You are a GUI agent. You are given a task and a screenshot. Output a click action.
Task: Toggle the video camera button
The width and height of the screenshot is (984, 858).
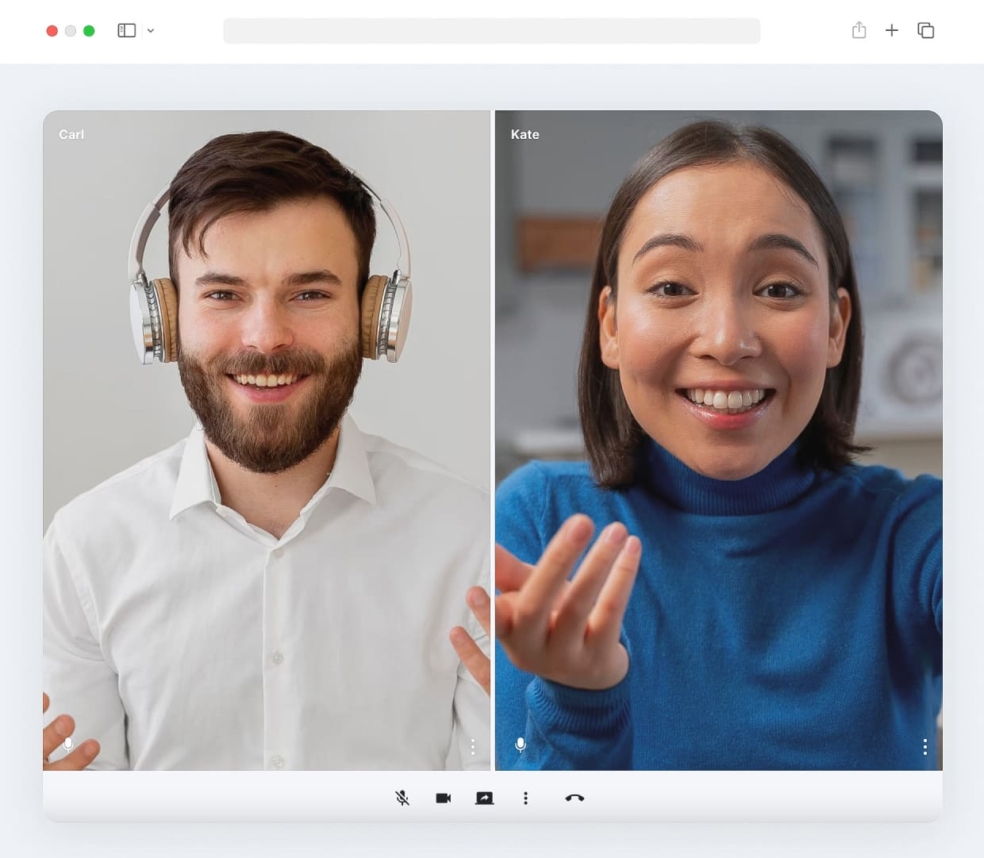point(443,798)
